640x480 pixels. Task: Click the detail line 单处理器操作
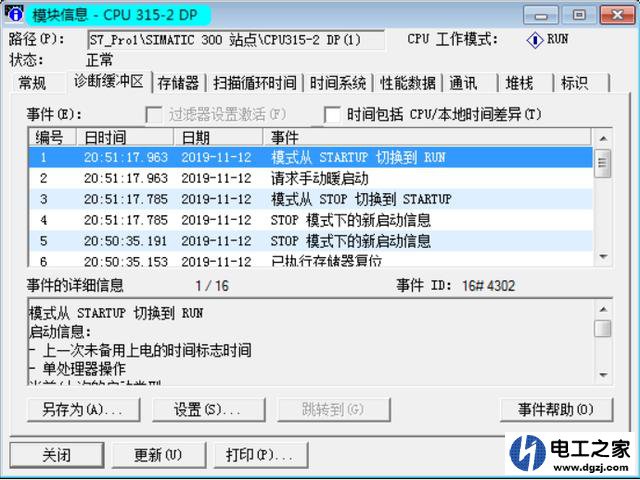coord(84,369)
